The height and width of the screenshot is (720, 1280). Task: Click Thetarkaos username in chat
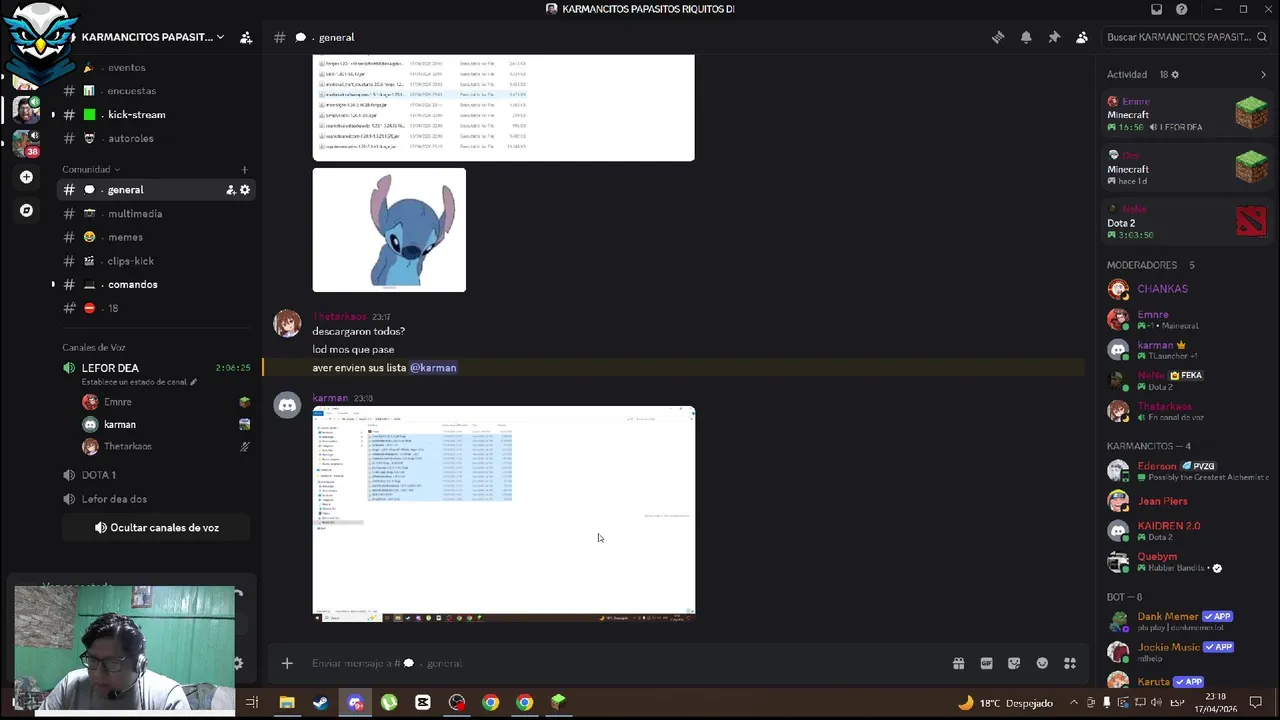click(340, 317)
